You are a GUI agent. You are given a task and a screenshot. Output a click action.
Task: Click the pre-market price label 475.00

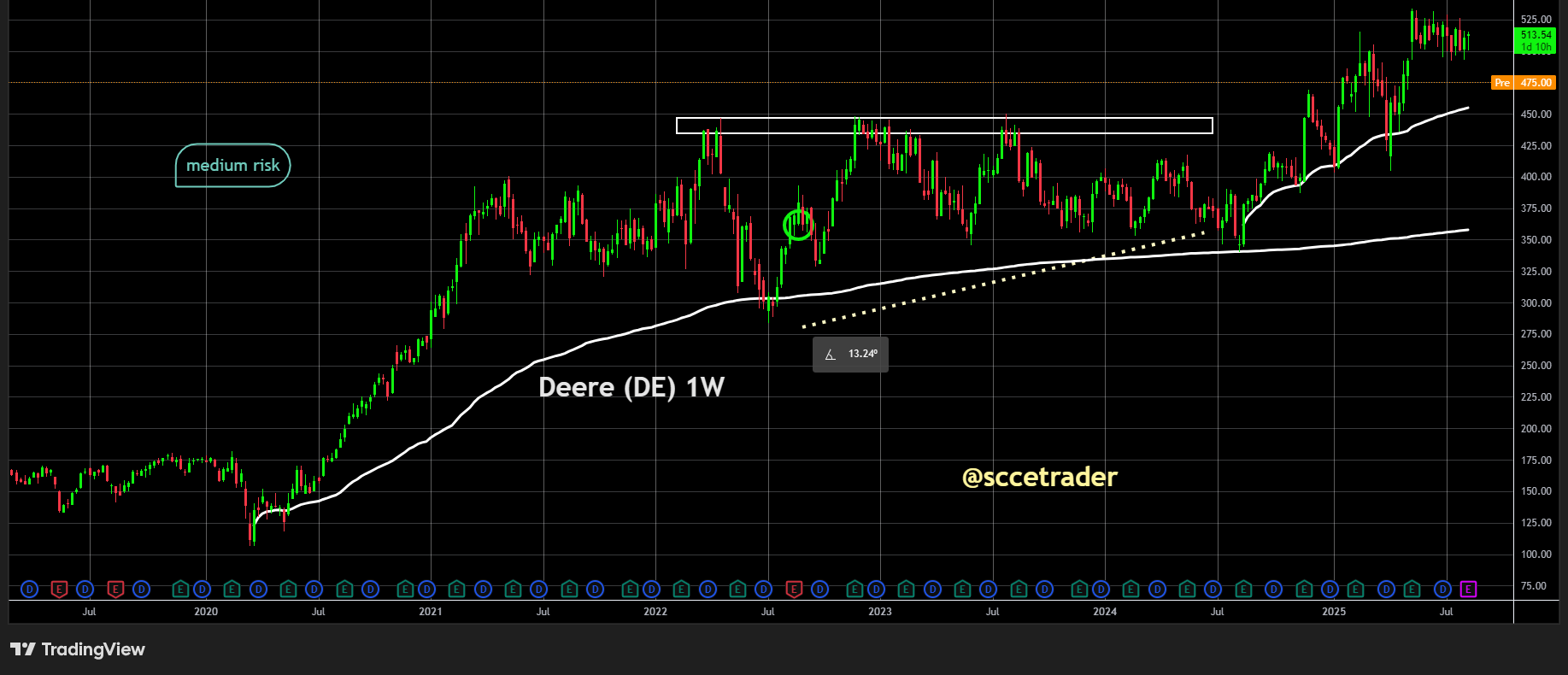(1536, 83)
